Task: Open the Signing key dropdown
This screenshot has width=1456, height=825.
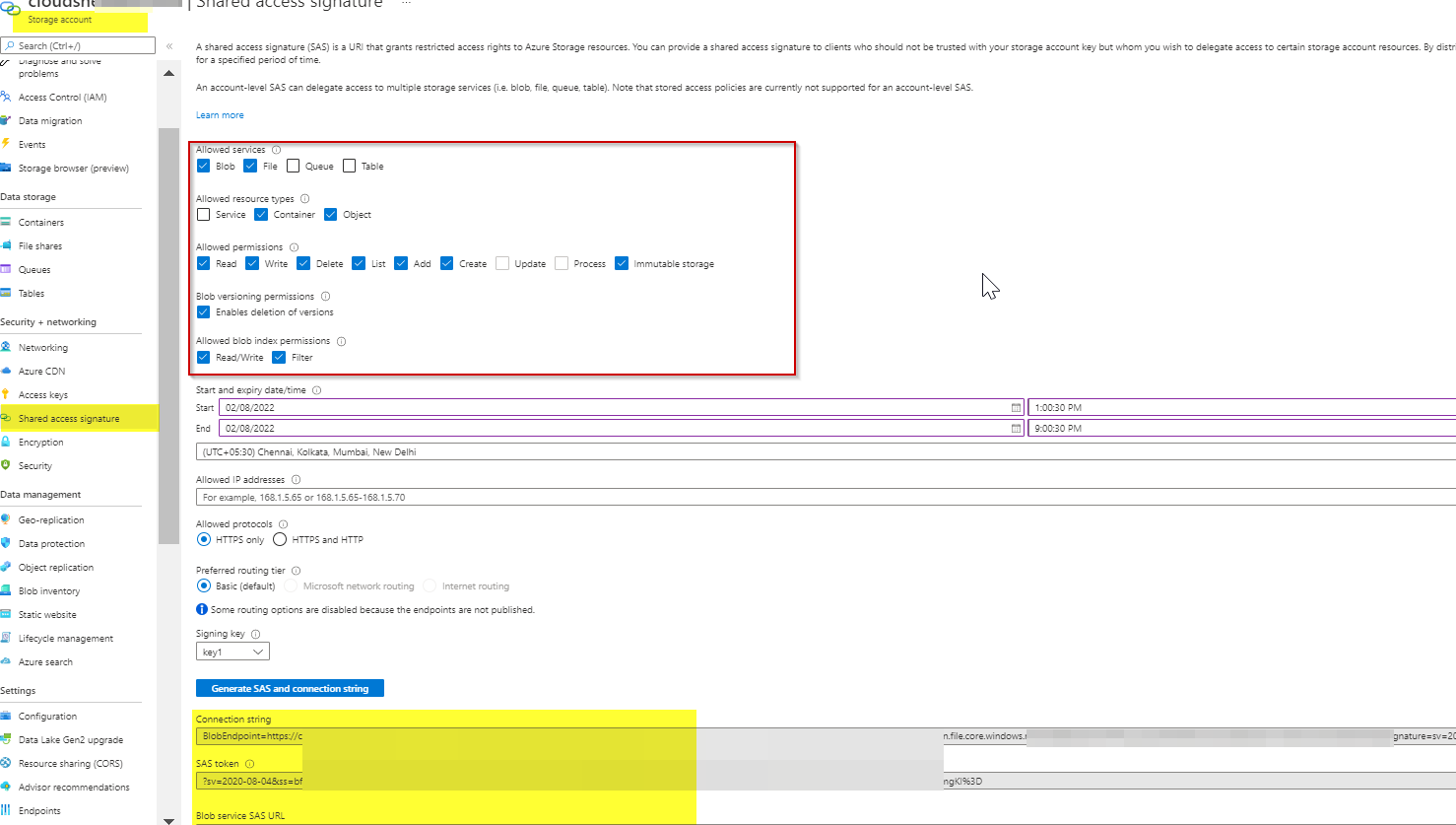Action: 232,652
